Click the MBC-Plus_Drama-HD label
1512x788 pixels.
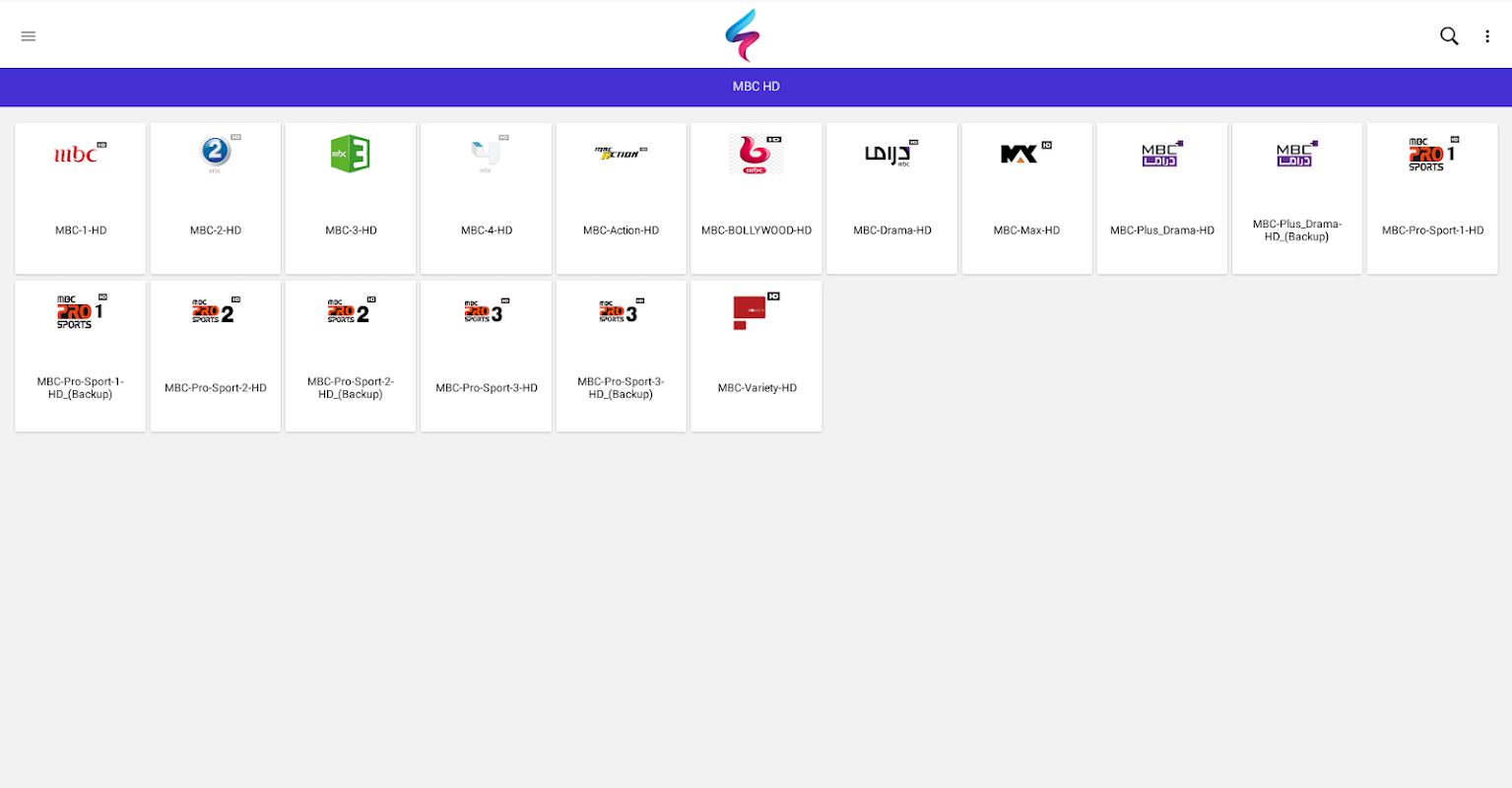pyautogui.click(x=1162, y=230)
